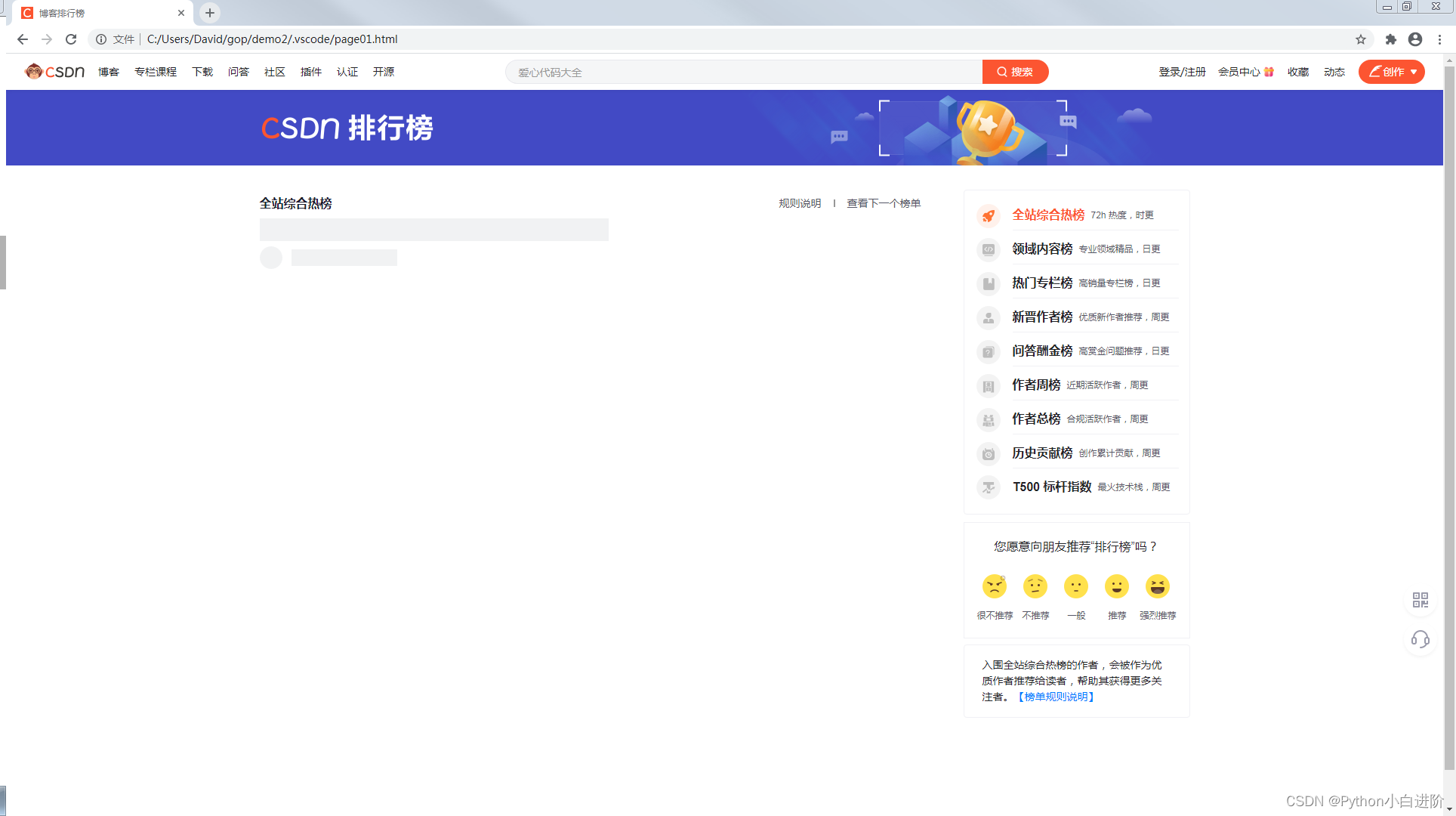Switch to the 社区 navigation item
Image resolution: width=1456 pixels, height=816 pixels.
[274, 72]
